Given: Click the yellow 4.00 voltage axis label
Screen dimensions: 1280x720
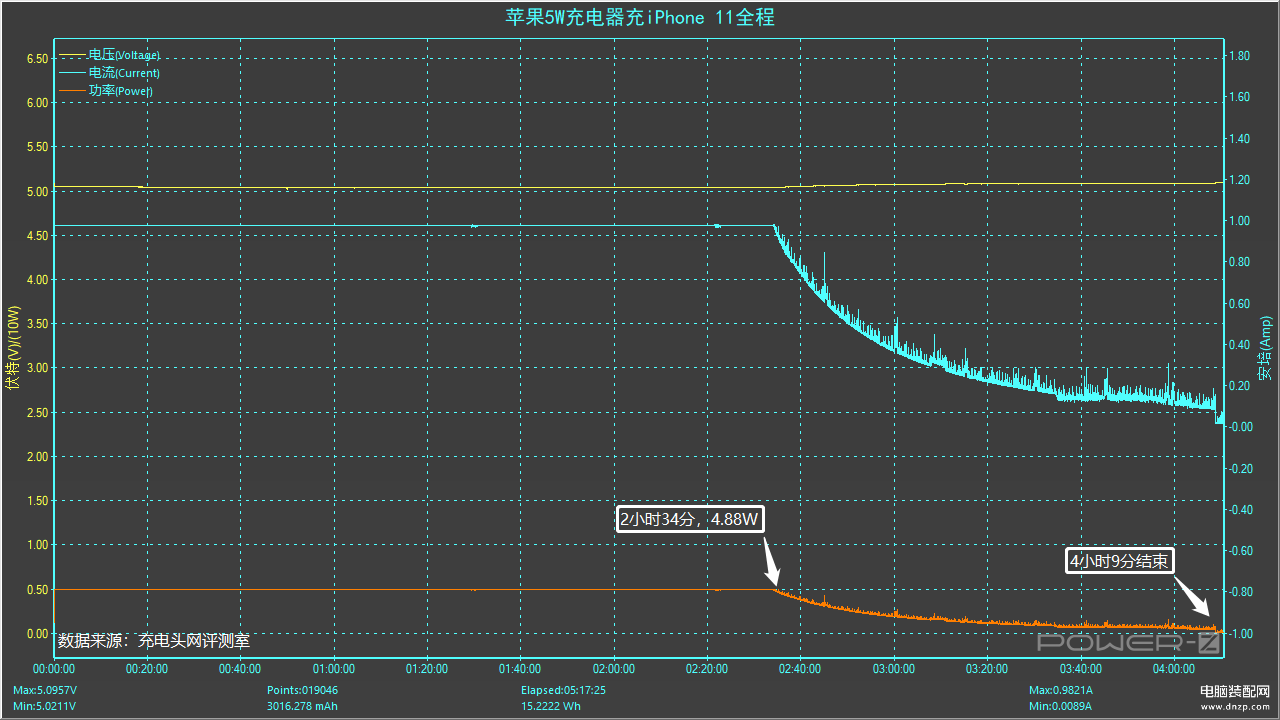Looking at the screenshot, I should pyautogui.click(x=36, y=280).
